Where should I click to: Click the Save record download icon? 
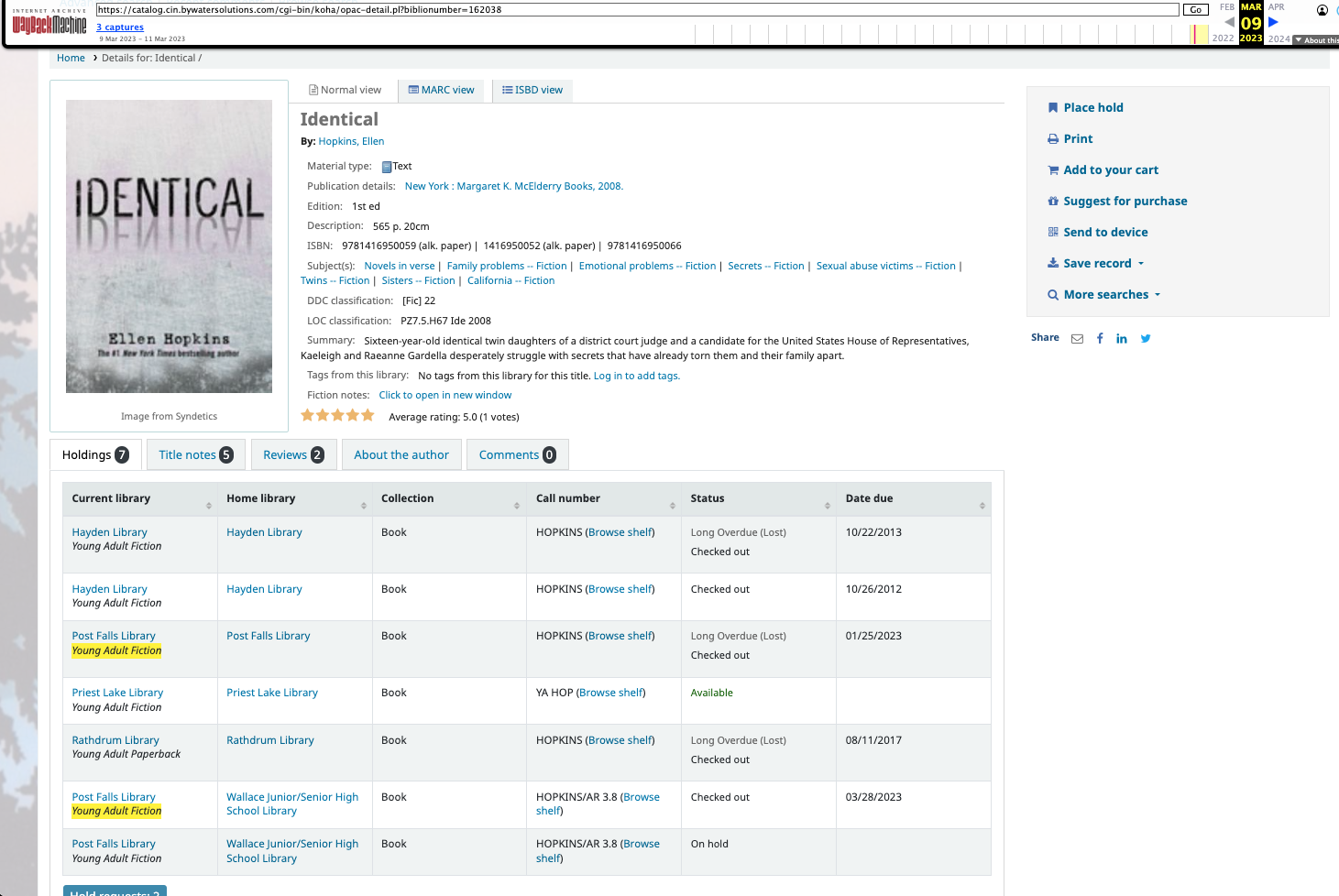pos(1053,263)
